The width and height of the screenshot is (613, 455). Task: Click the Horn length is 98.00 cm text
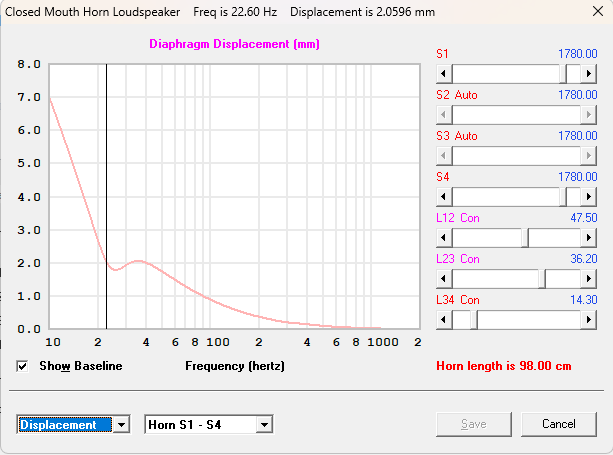504,366
